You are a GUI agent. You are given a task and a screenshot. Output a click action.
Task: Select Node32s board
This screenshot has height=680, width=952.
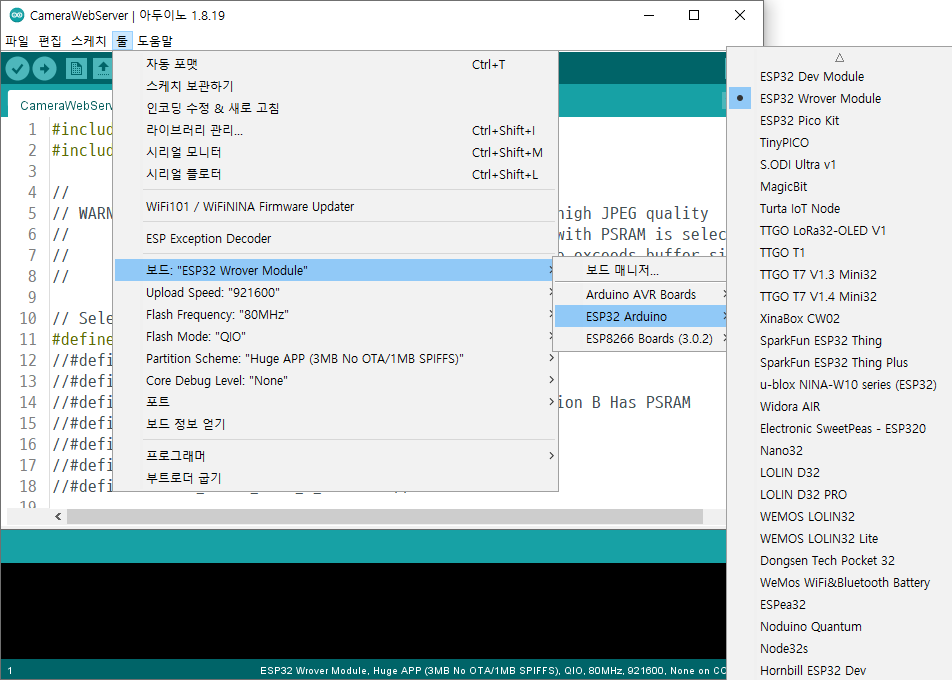tap(839, 648)
